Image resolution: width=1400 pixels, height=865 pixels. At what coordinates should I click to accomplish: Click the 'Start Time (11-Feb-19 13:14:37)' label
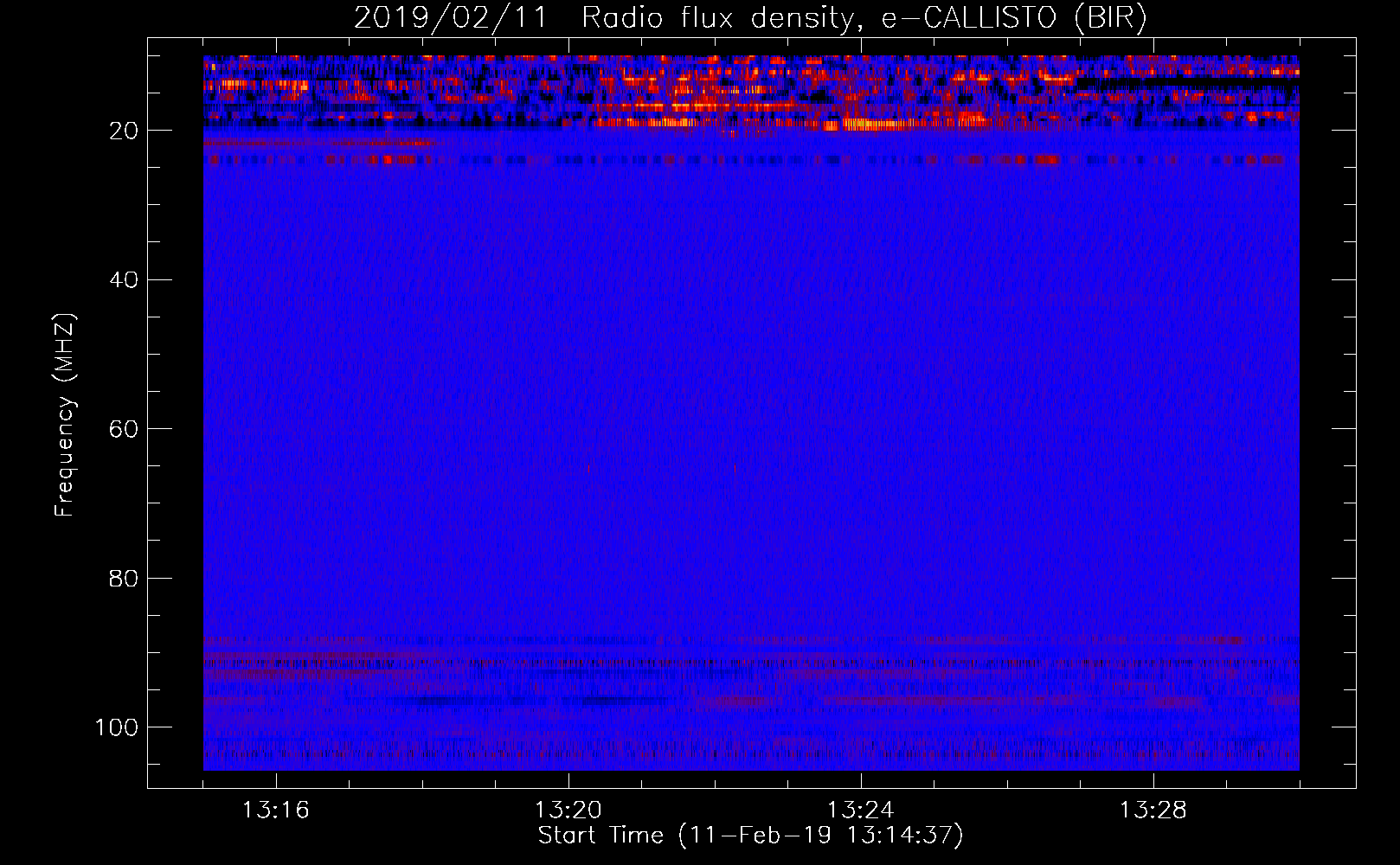pyautogui.click(x=750, y=836)
